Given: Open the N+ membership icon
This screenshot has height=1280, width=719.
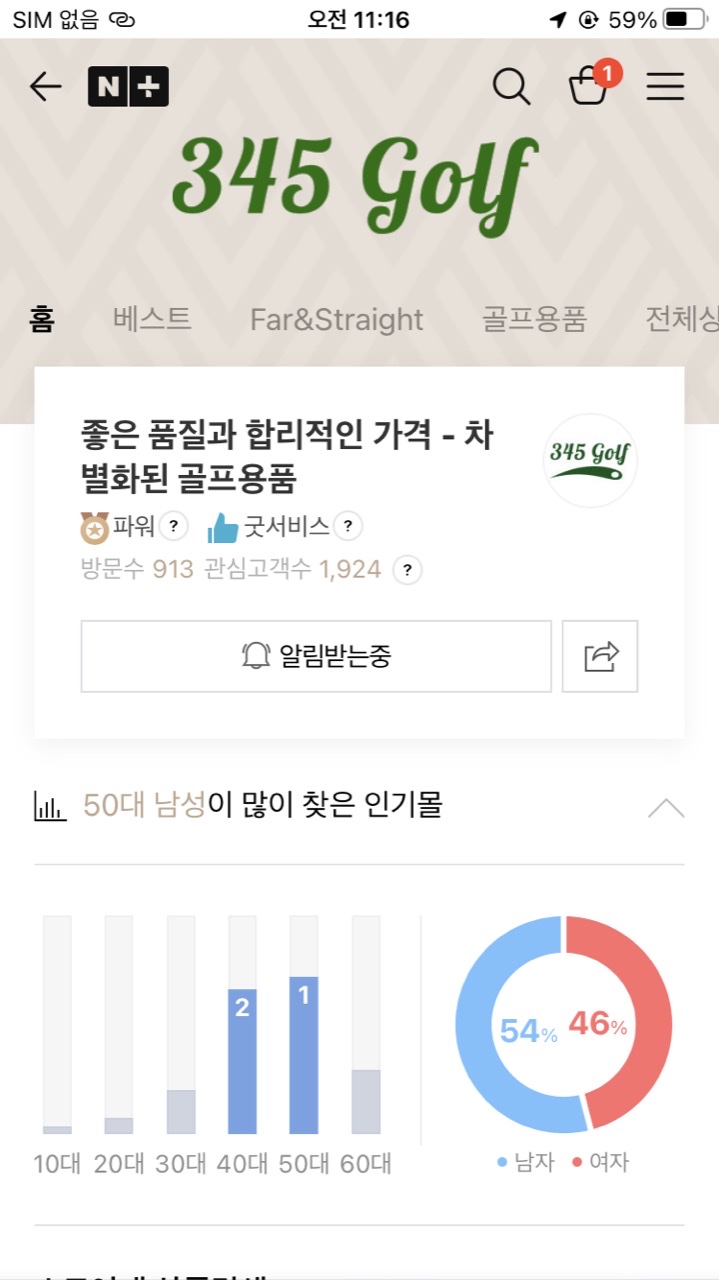Looking at the screenshot, I should 128,87.
